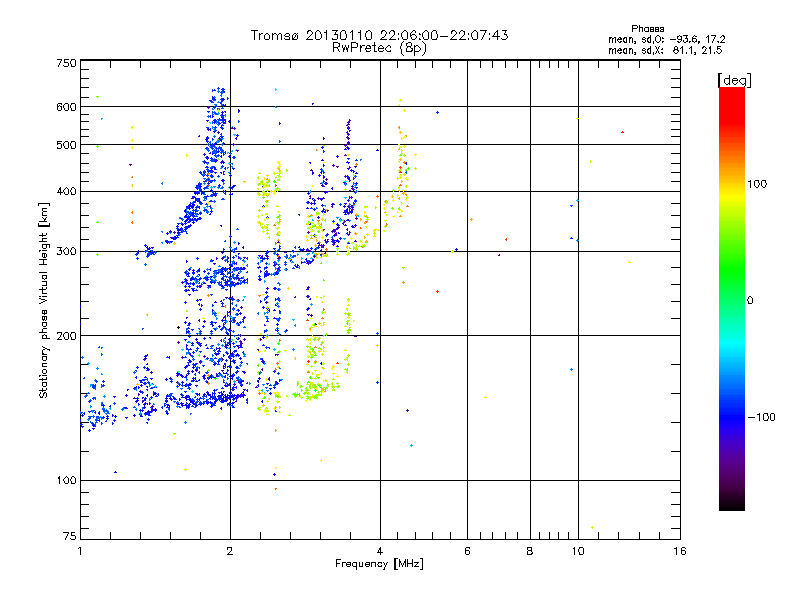Click the '-100' colorbar tick label
The image size is (800, 600).
tap(762, 417)
